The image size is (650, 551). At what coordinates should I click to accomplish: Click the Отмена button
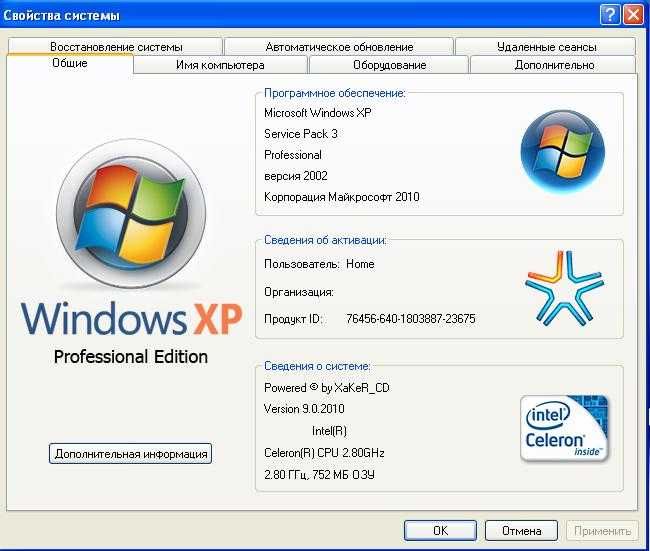click(x=521, y=531)
